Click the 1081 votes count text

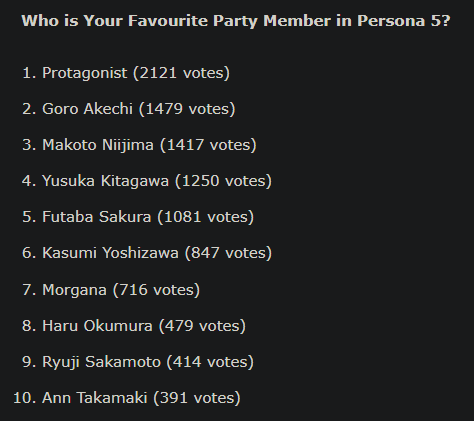tap(205, 217)
